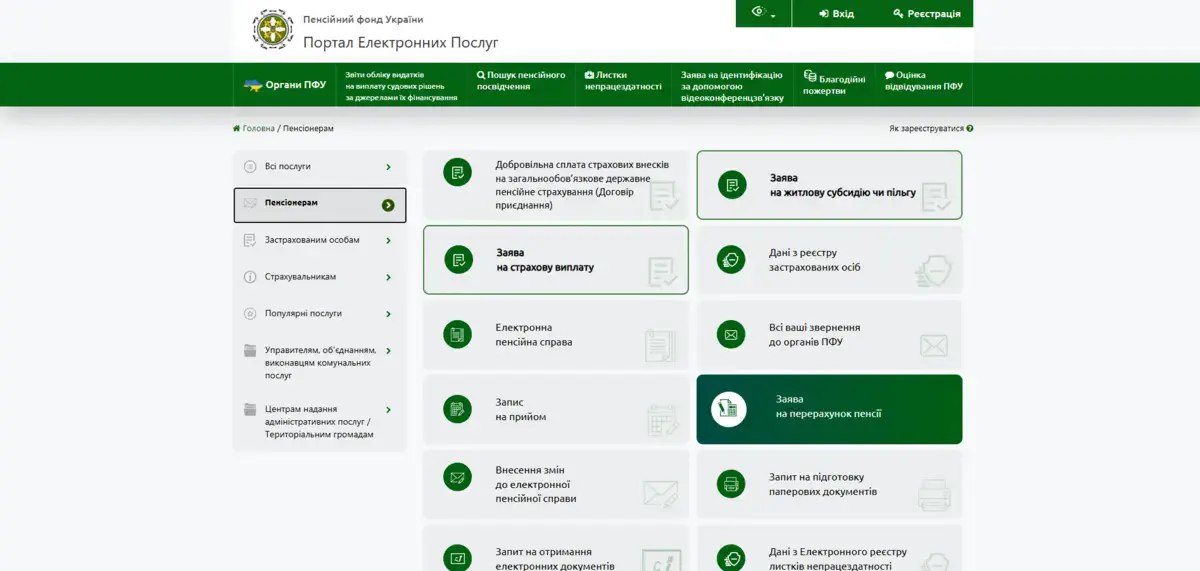Image resolution: width=1200 pixels, height=571 pixels.
Task: Click the Пенсійний фонд України logo
Action: pyautogui.click(x=273, y=30)
